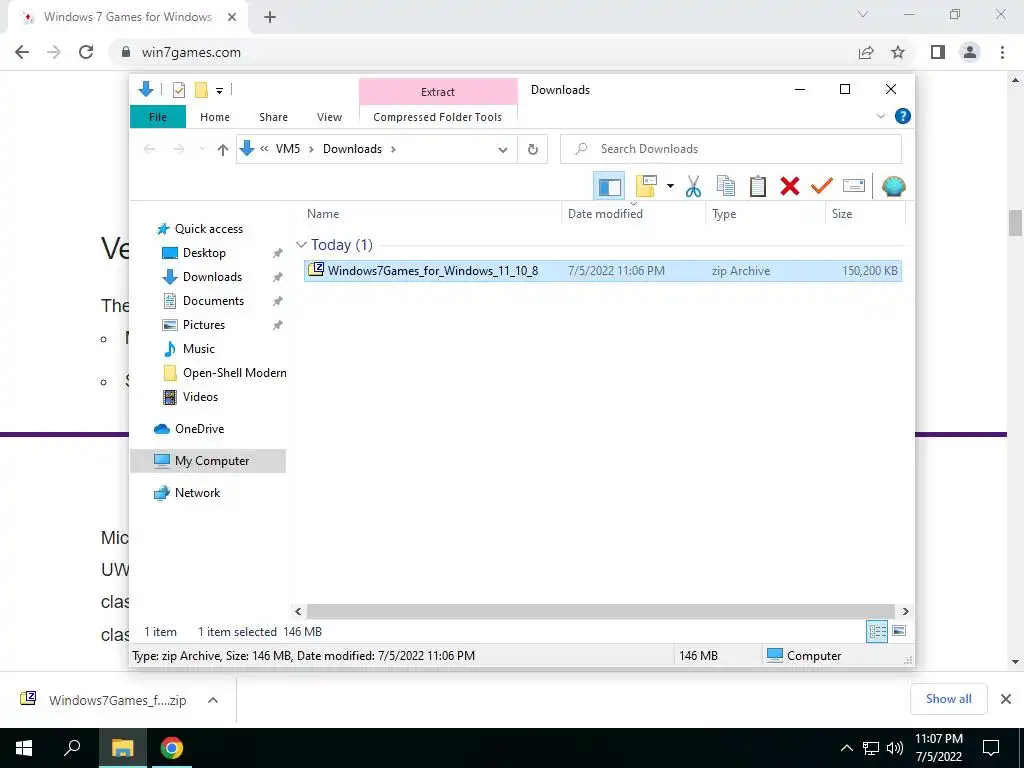Open the Home ribbon tab
This screenshot has height=768, width=1024.
tap(215, 117)
